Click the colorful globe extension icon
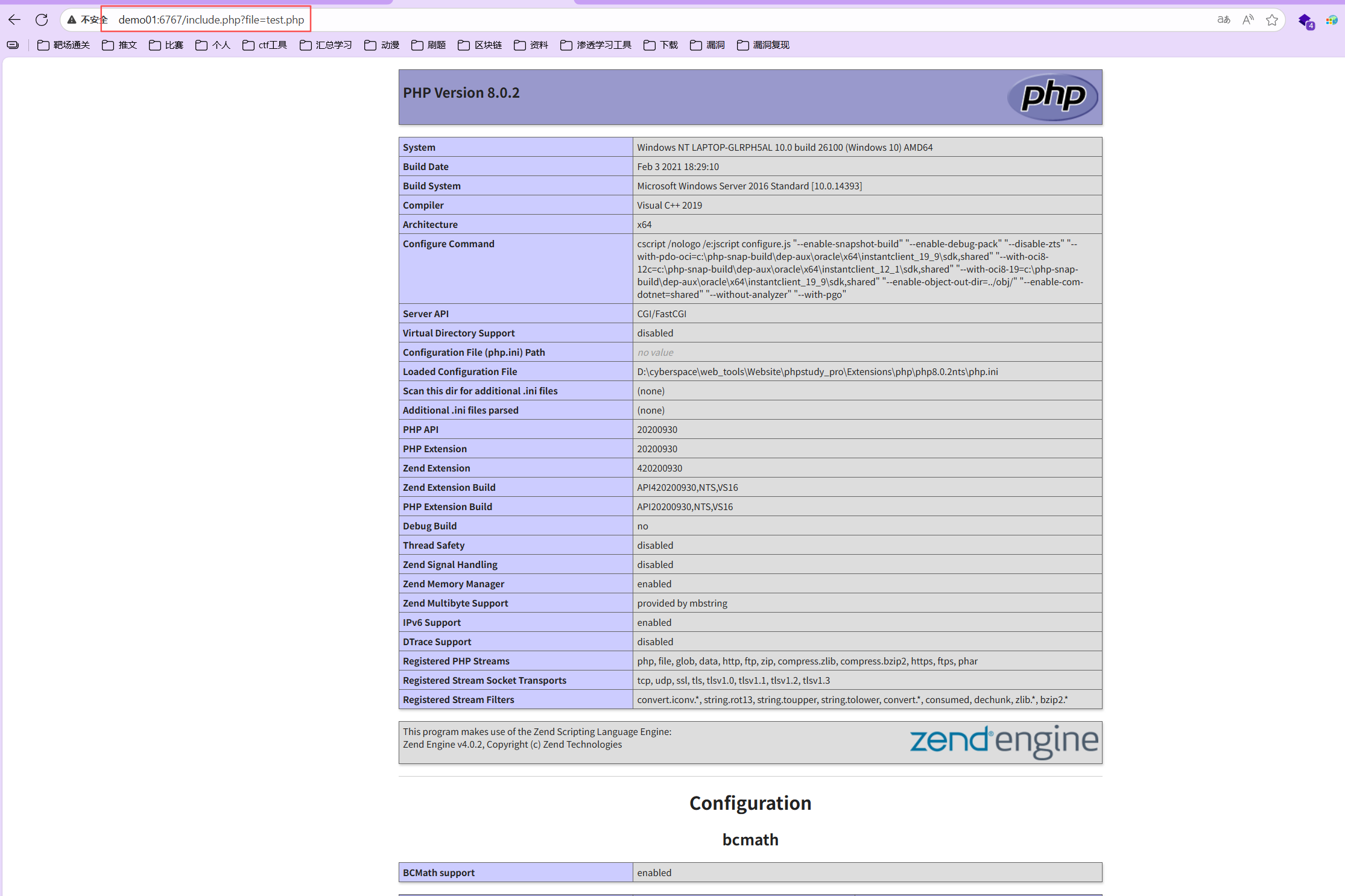 1332,21
